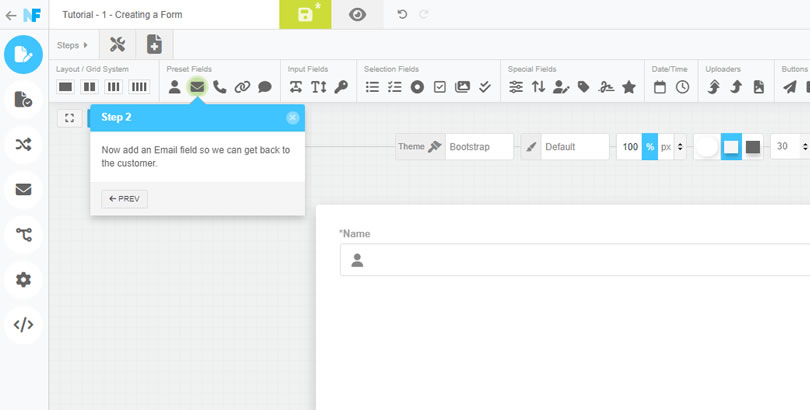Close the Step 2 tutorial popup

click(x=292, y=117)
